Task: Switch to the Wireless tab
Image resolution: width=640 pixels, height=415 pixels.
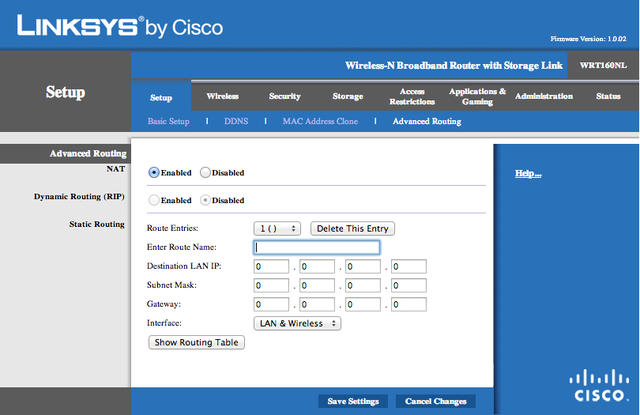Action: (222, 96)
